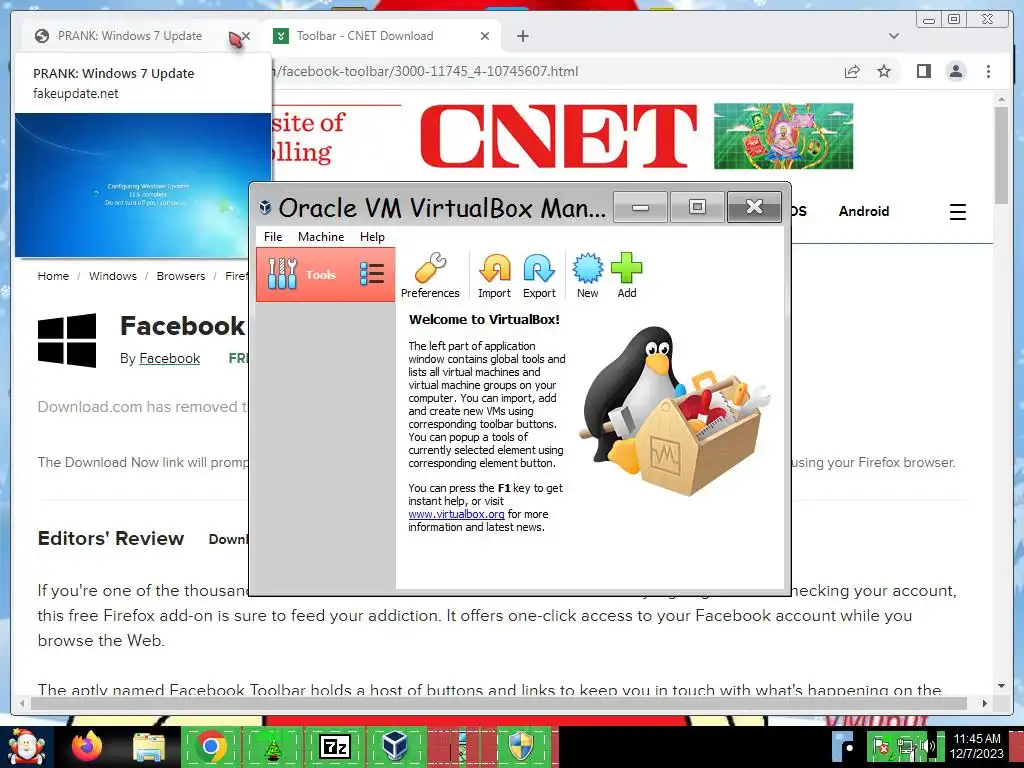The width and height of the screenshot is (1024, 768).
Task: Follow the www.virtualbox.org link
Action: click(456, 514)
